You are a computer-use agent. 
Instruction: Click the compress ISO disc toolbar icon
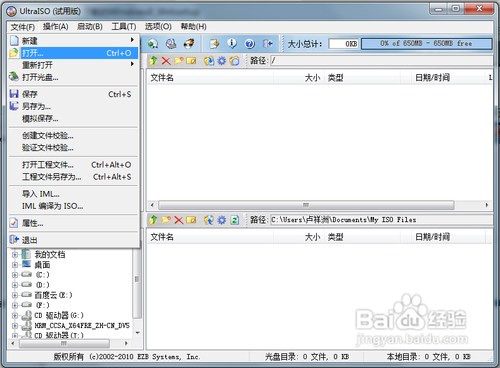pos(171,44)
